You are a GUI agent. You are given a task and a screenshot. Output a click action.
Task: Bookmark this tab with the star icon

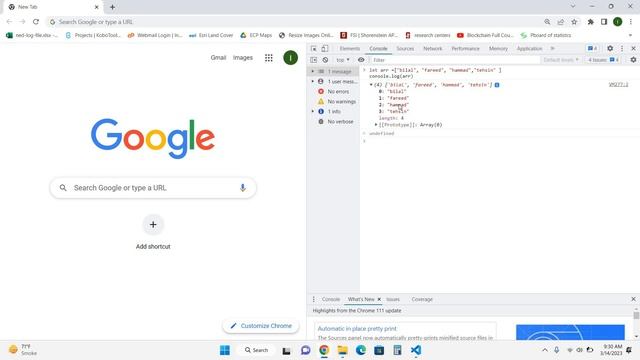coord(574,22)
